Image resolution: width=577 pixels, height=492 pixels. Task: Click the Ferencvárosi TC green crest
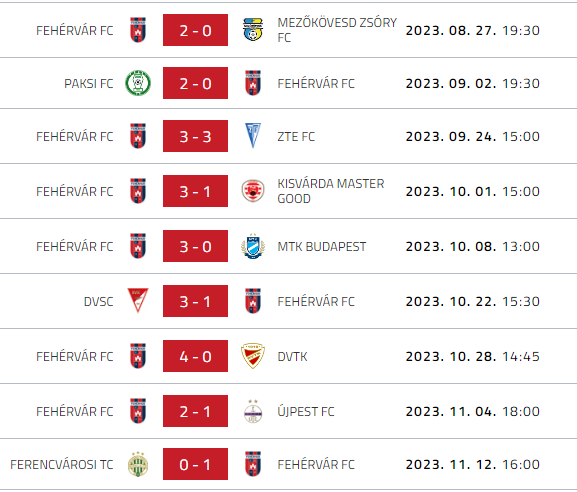tap(138, 464)
